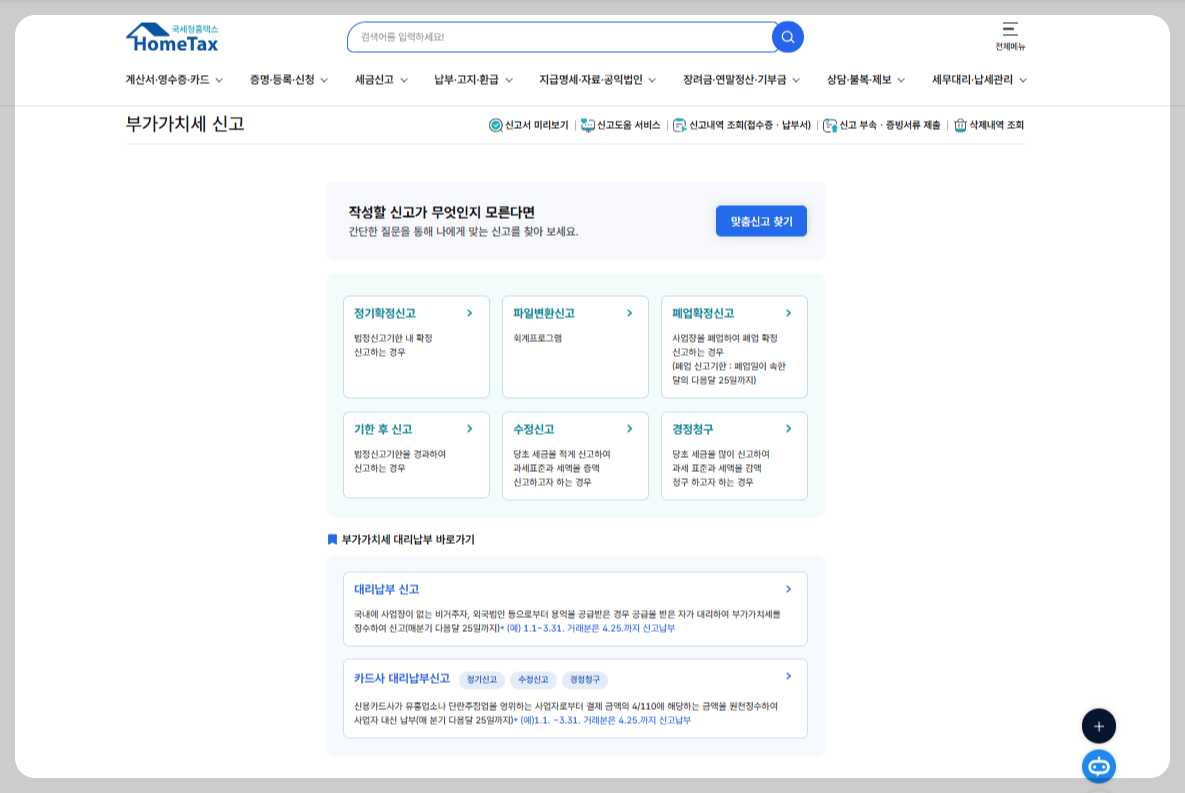The image size is (1185, 793).
Task: Click the 맞춤신고 찾기 button
Action: coord(761,220)
